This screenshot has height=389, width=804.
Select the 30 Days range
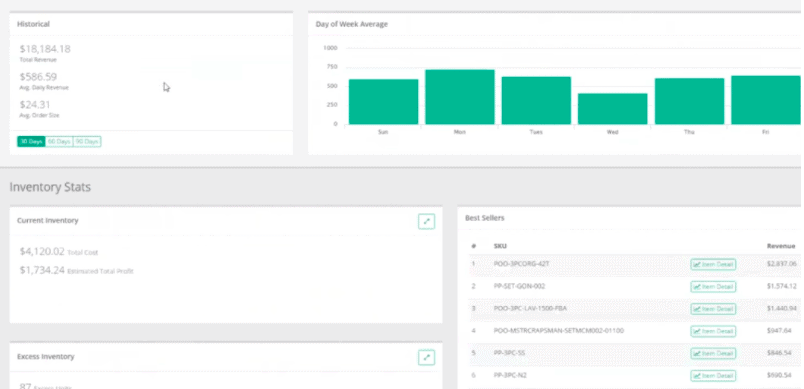click(31, 141)
